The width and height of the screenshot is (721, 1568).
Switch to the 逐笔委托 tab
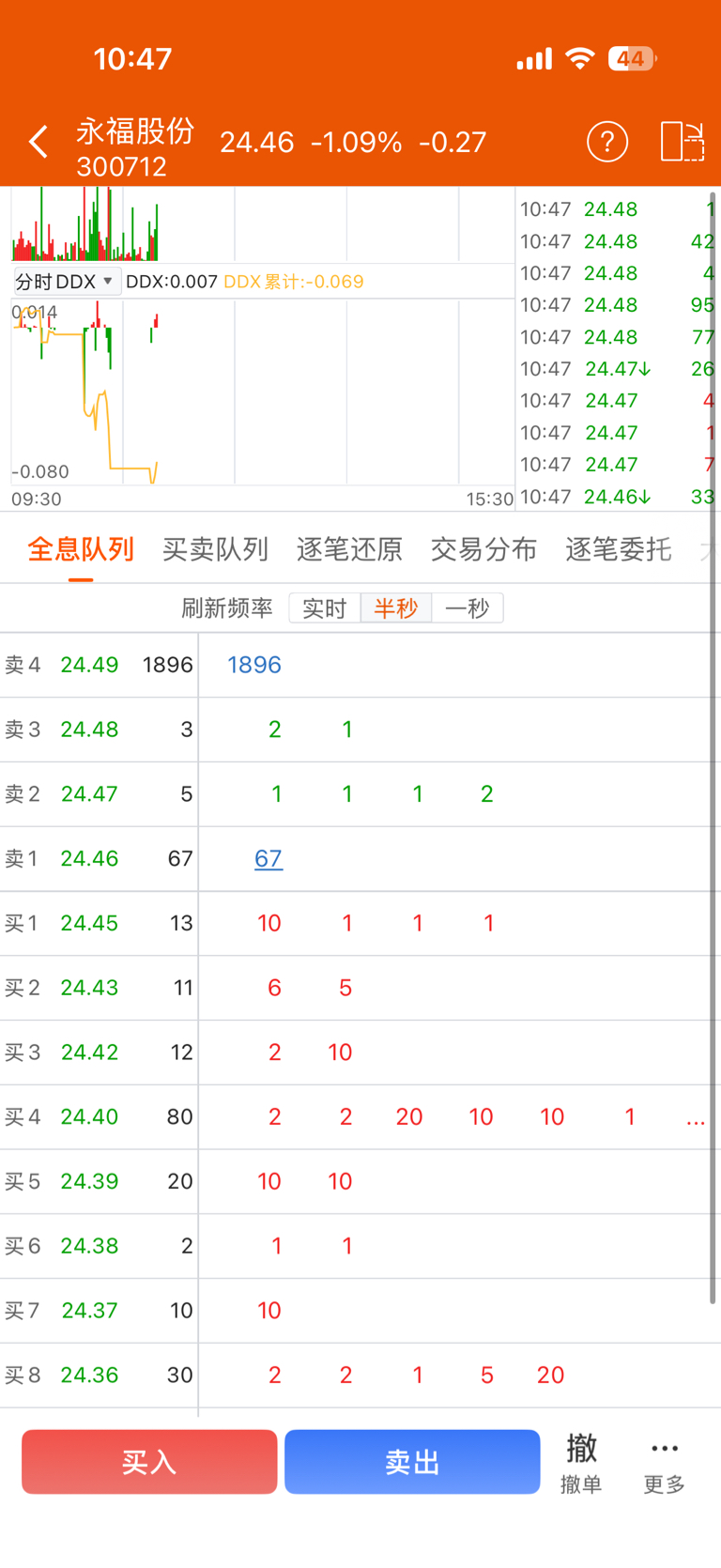[x=618, y=549]
